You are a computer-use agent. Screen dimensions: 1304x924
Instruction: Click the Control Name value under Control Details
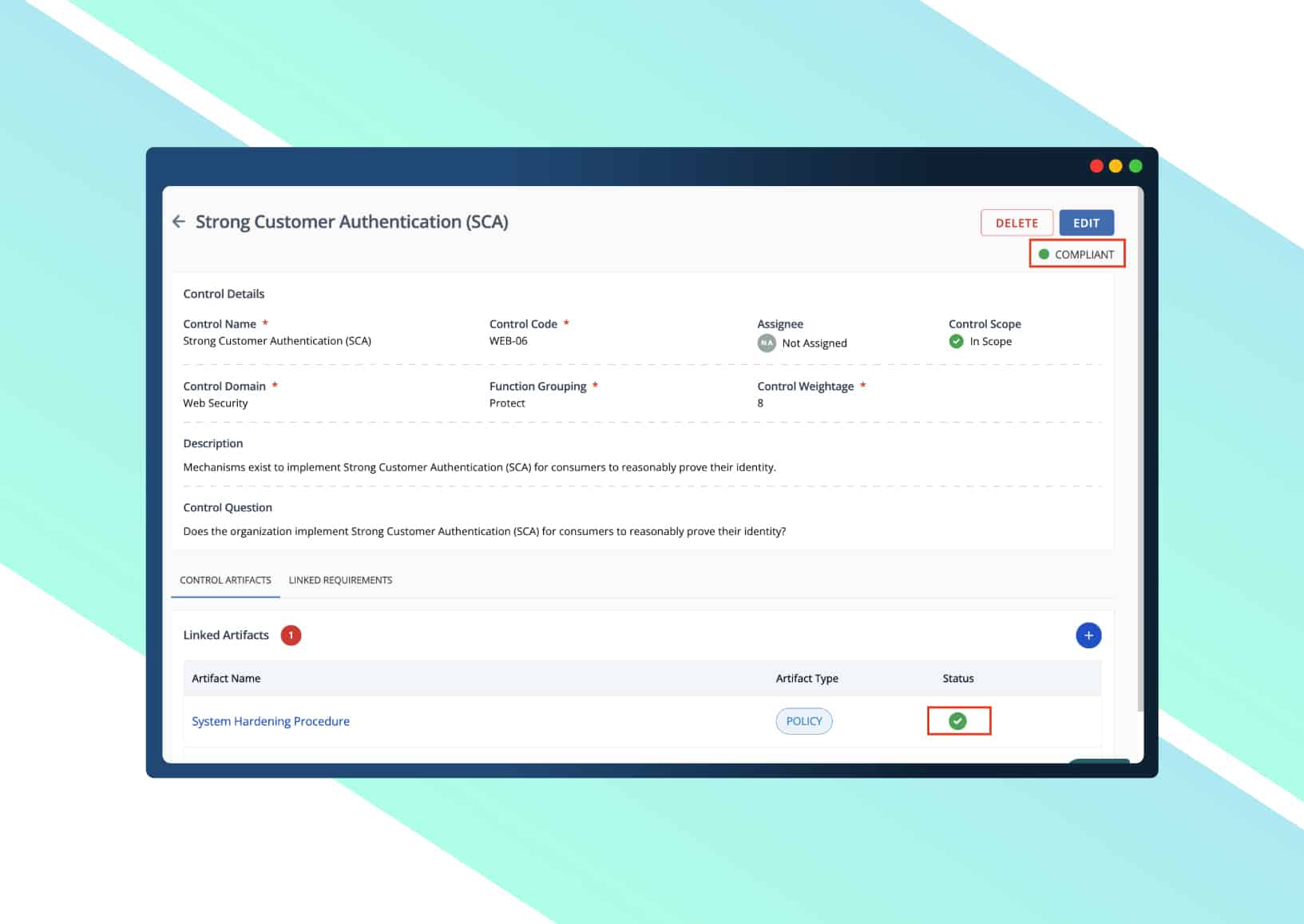pos(277,341)
